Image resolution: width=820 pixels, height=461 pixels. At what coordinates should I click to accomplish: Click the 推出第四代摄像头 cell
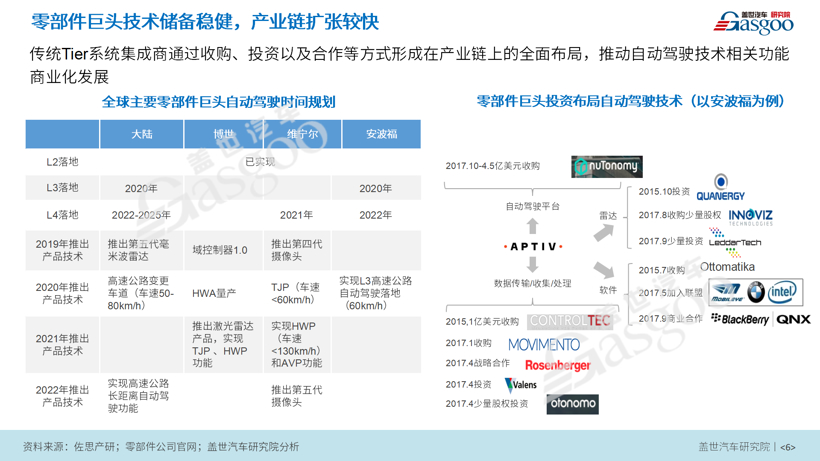click(297, 250)
